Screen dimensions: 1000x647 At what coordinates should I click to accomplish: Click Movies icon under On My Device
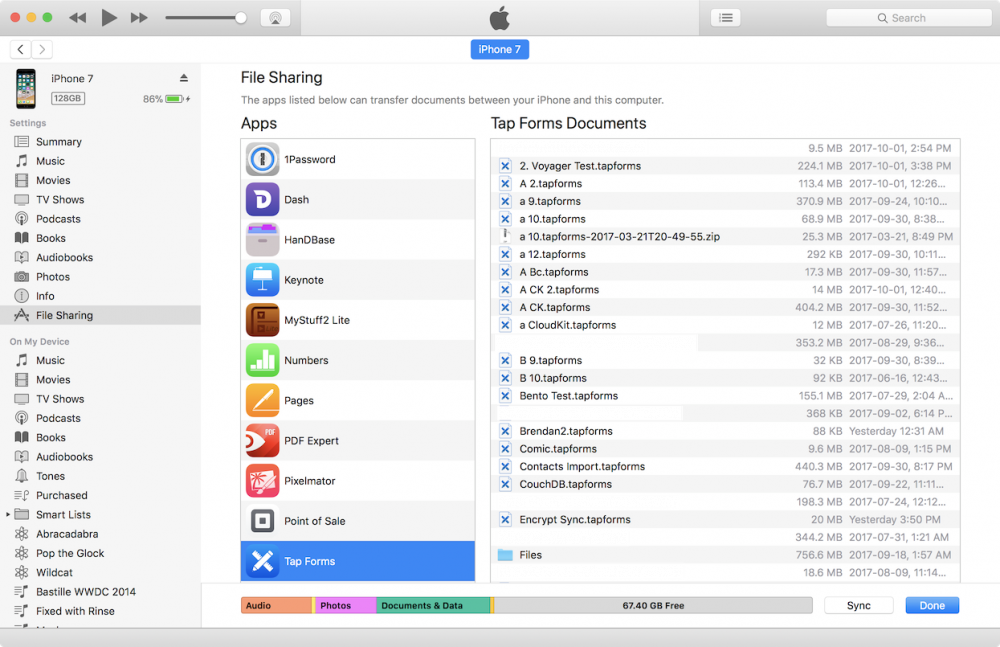point(22,380)
